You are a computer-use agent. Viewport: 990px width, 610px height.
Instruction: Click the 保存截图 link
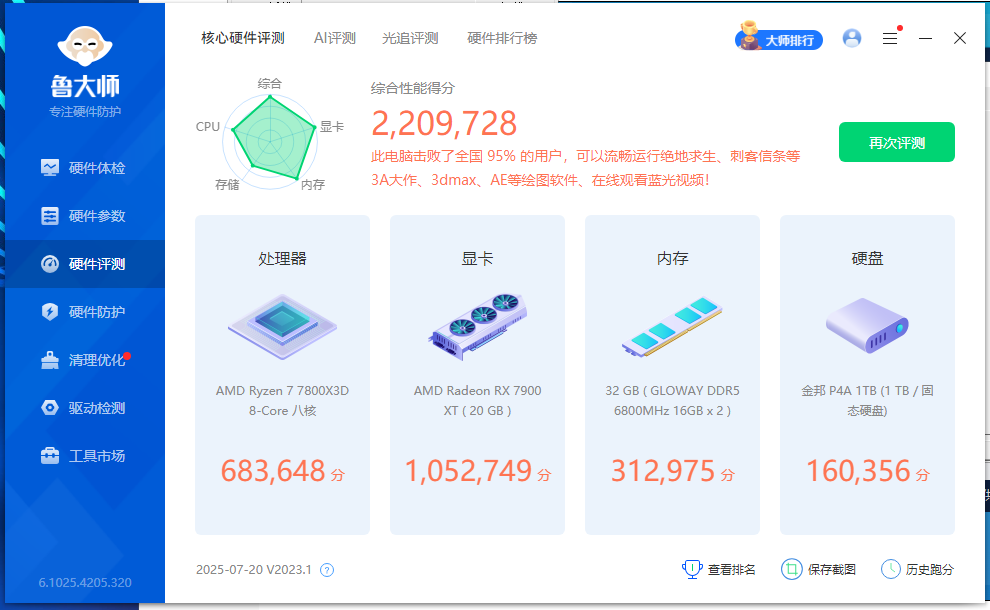(x=832, y=570)
